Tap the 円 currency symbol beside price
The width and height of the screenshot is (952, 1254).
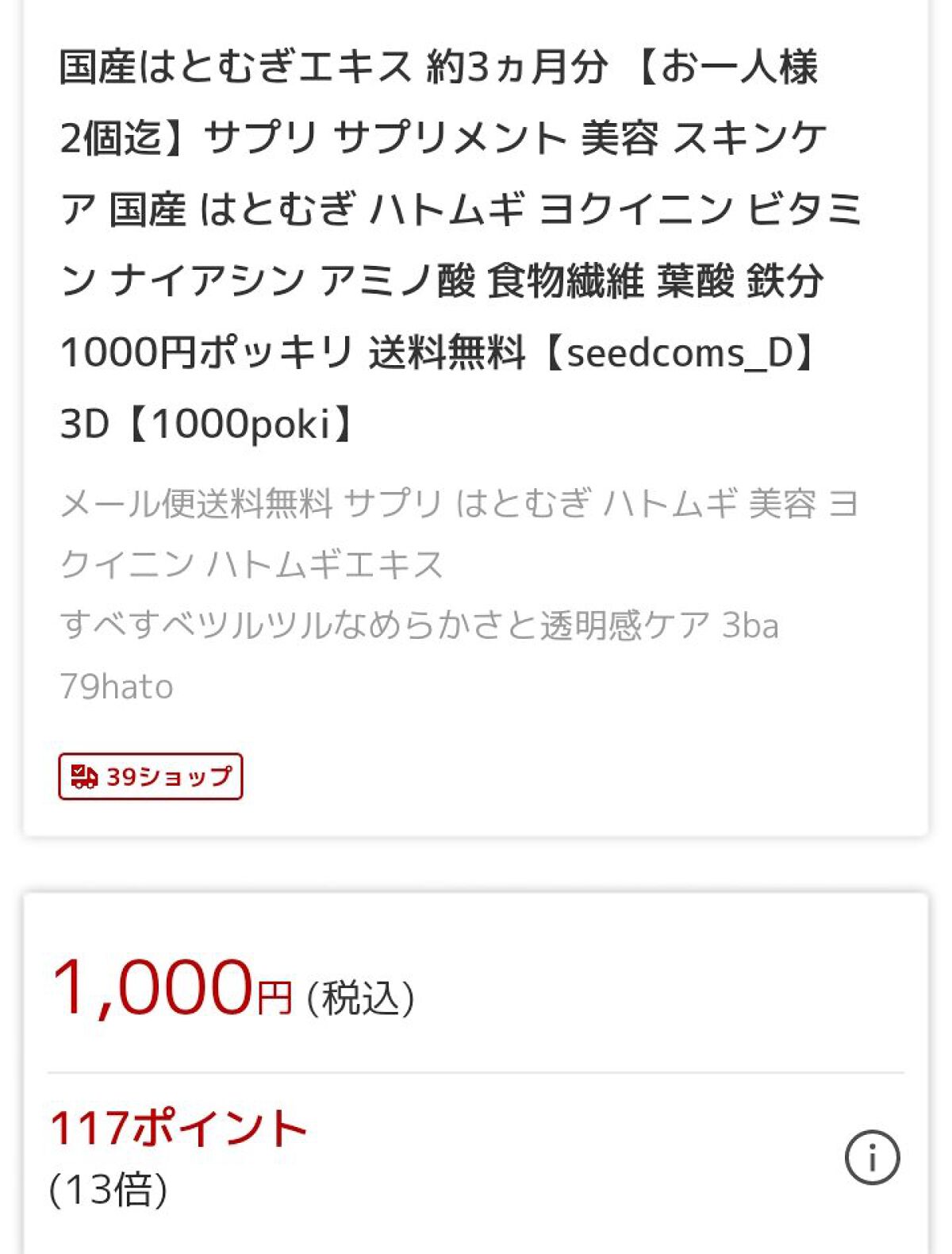click(x=274, y=998)
